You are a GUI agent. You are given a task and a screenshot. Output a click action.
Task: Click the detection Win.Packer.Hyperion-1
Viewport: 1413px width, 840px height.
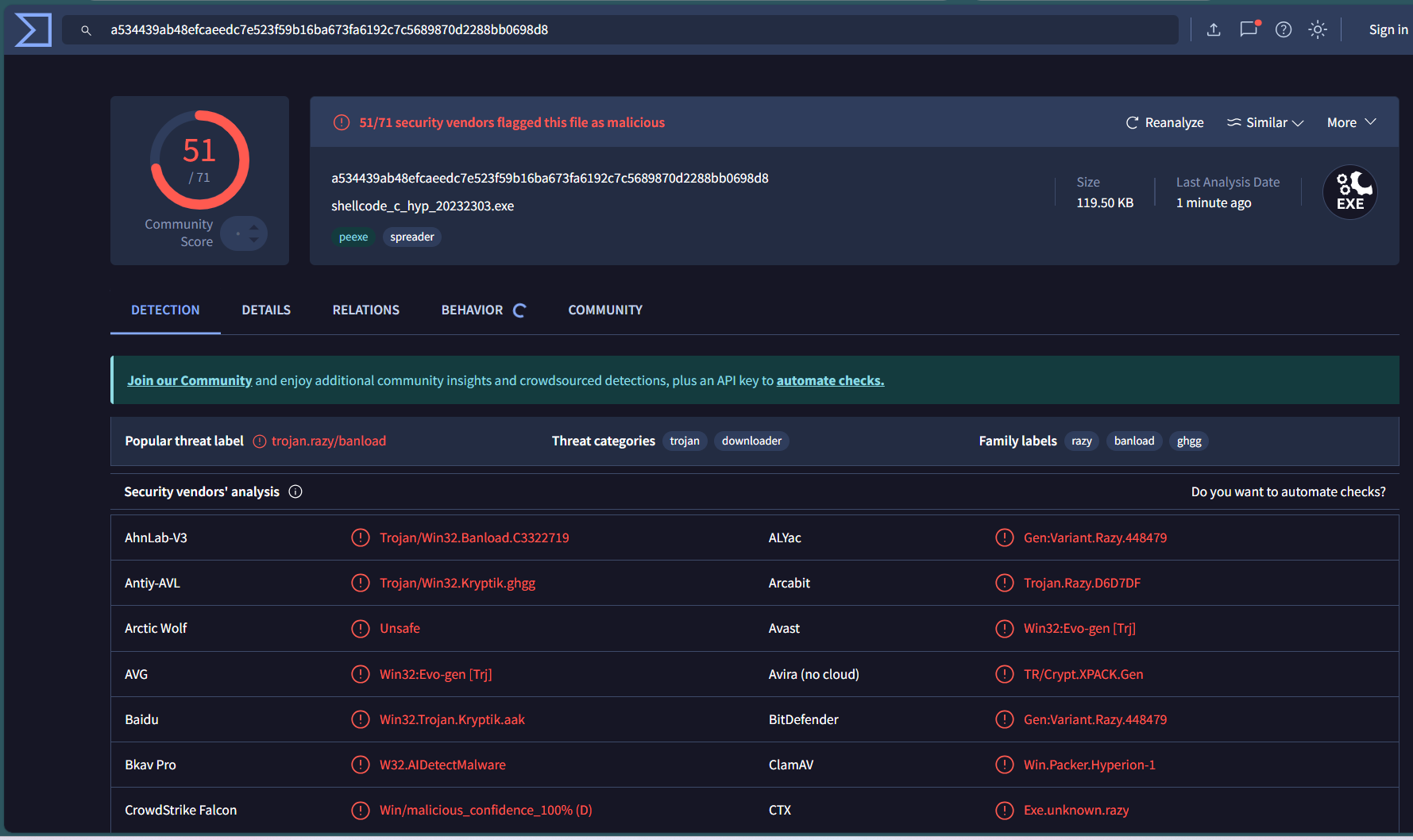[x=1090, y=765]
